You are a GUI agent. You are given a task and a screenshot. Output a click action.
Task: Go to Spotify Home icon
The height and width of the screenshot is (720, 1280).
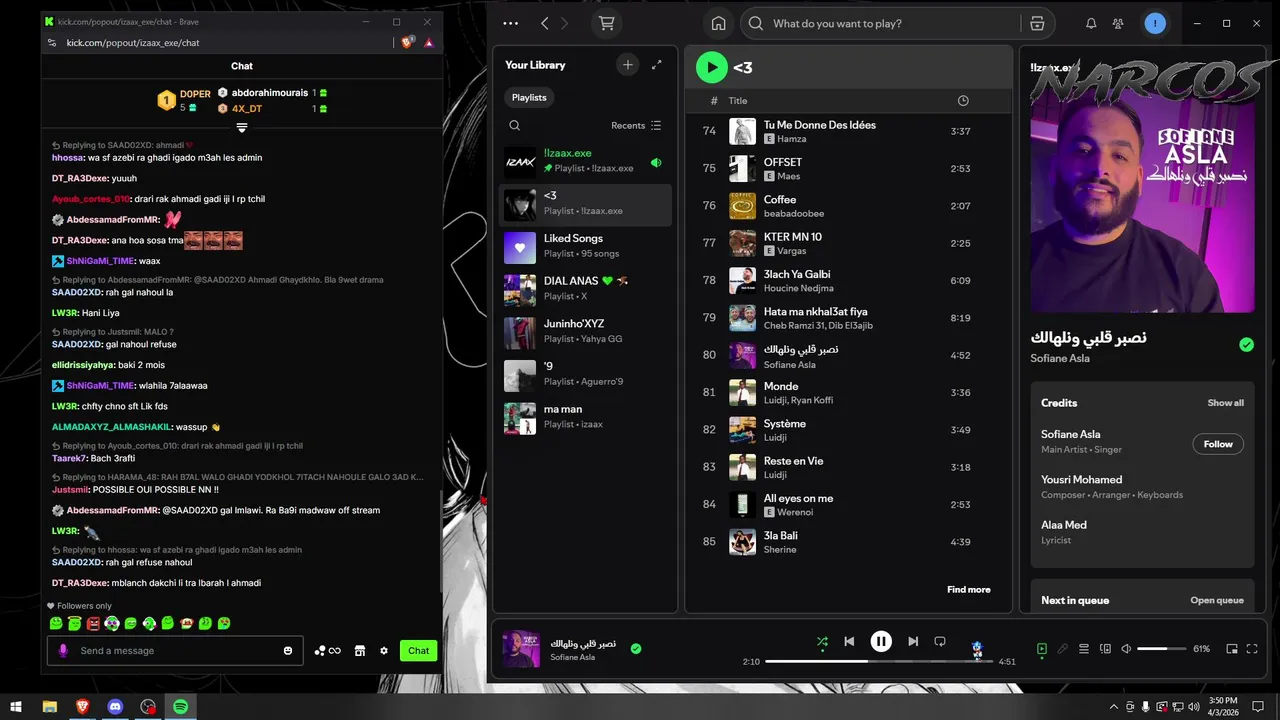pos(718,23)
